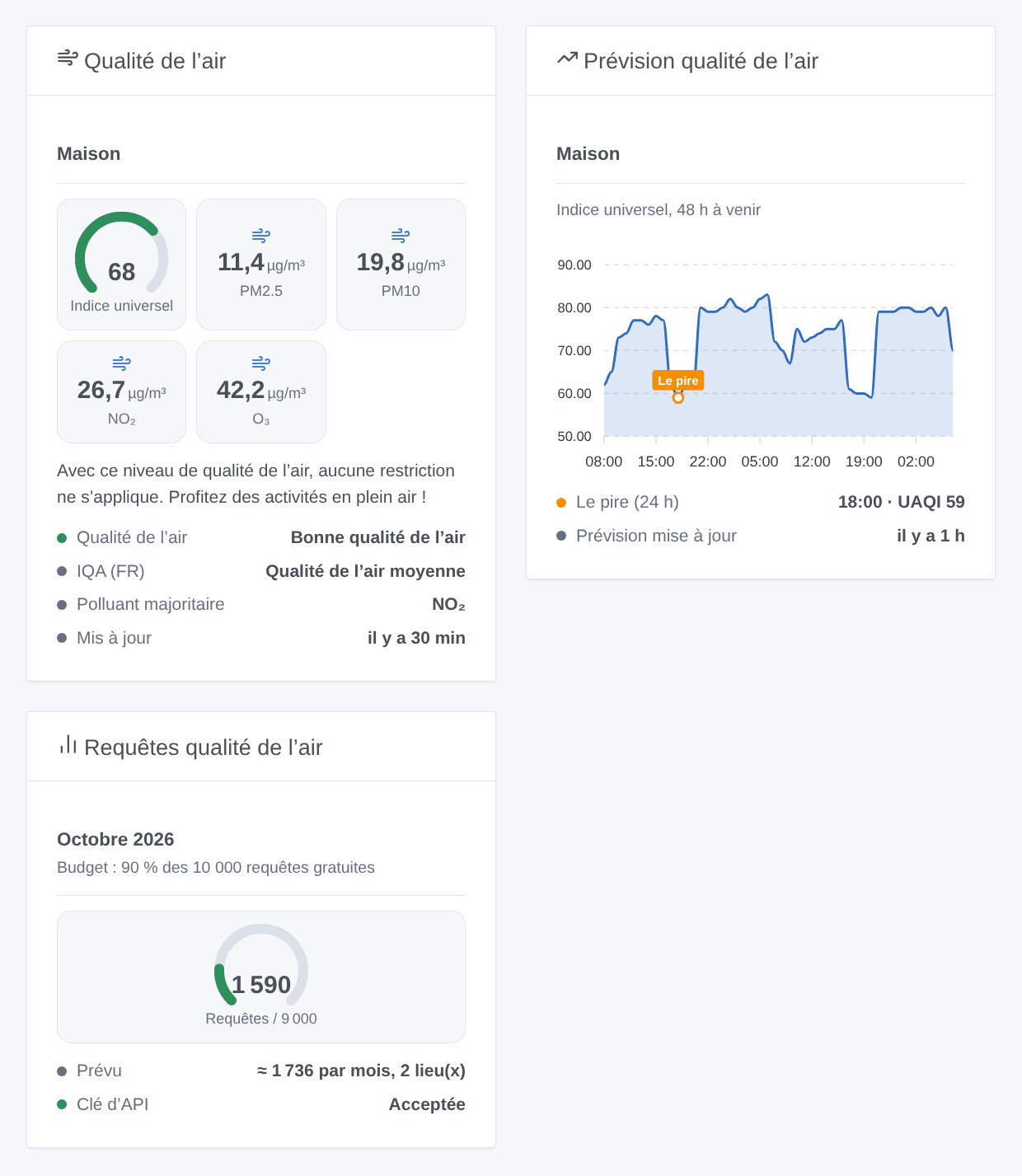Viewport: 1022px width, 1176px height.
Task: Click the bar chart icon beside Requêtes title
Action: click(x=68, y=745)
